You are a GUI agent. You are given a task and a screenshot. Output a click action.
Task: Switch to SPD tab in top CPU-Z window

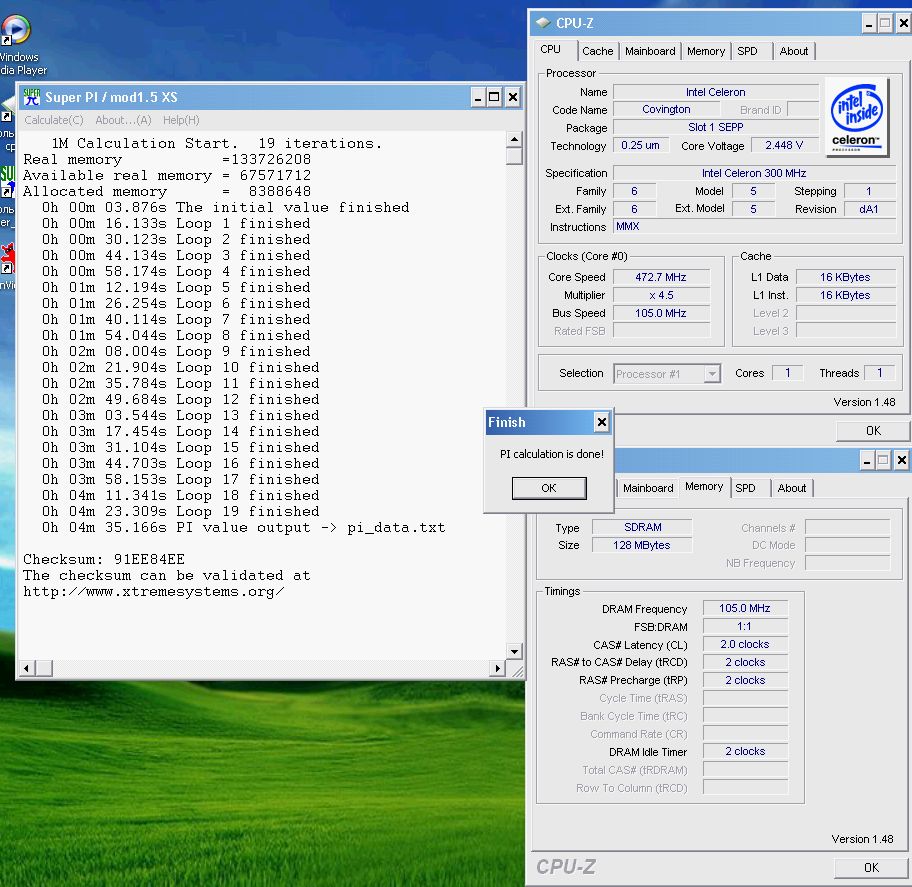click(x=747, y=51)
